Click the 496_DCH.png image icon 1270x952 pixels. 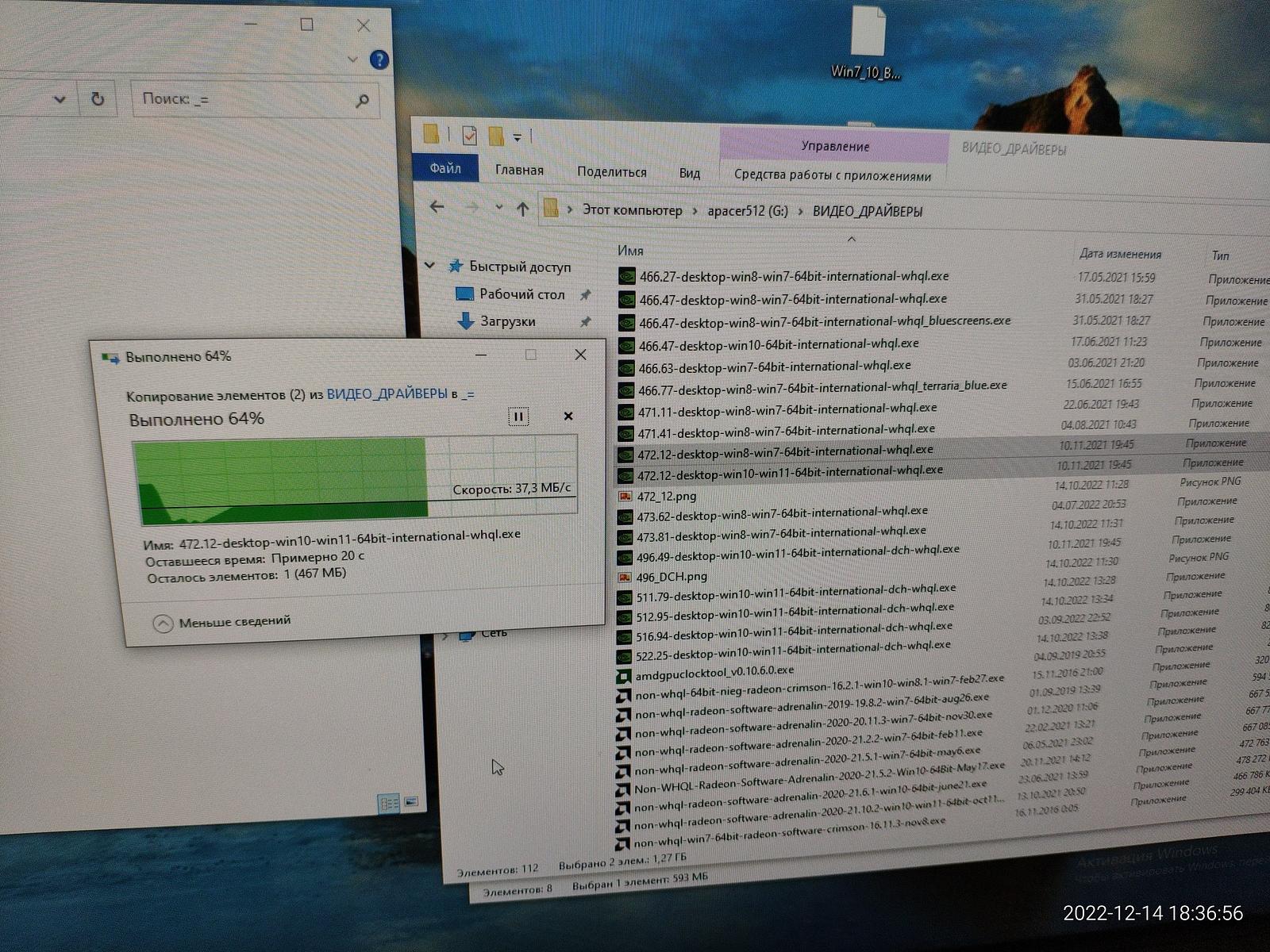click(624, 577)
